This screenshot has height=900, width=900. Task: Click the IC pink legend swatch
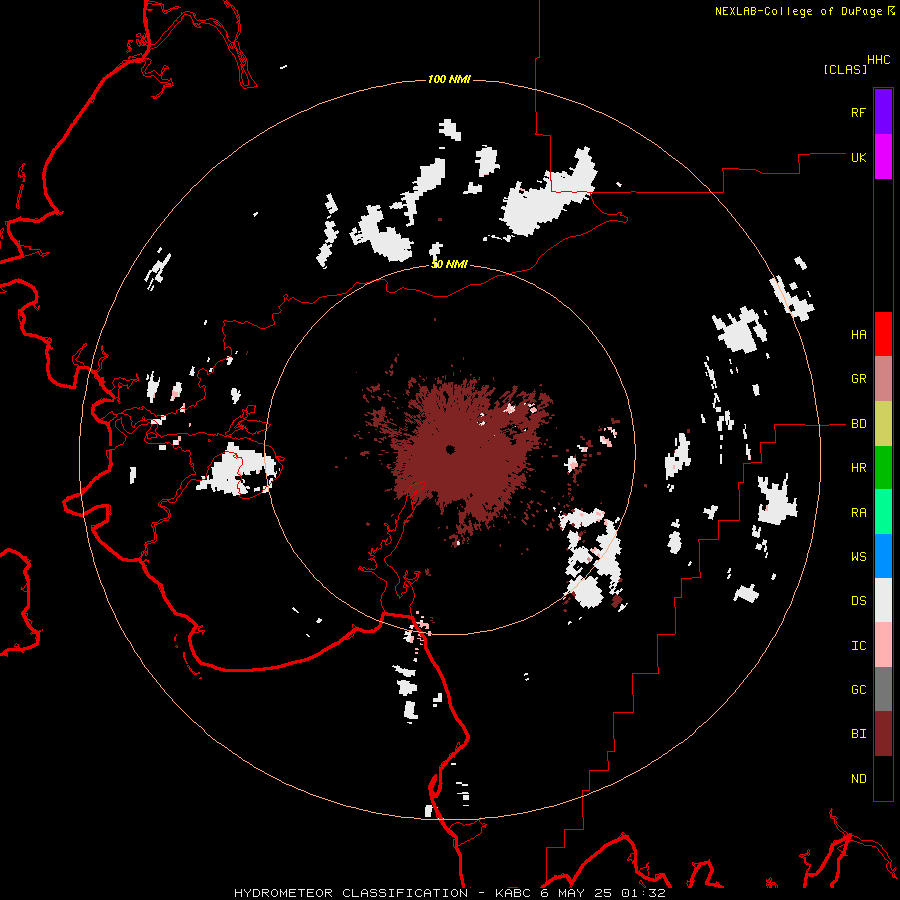tap(883, 645)
